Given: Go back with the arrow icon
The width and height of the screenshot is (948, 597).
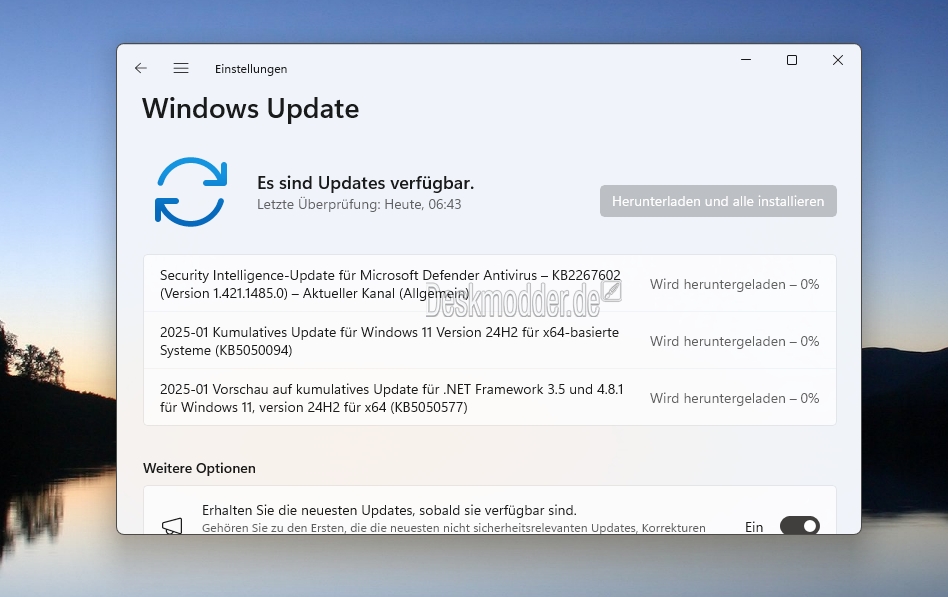Looking at the screenshot, I should [141, 68].
